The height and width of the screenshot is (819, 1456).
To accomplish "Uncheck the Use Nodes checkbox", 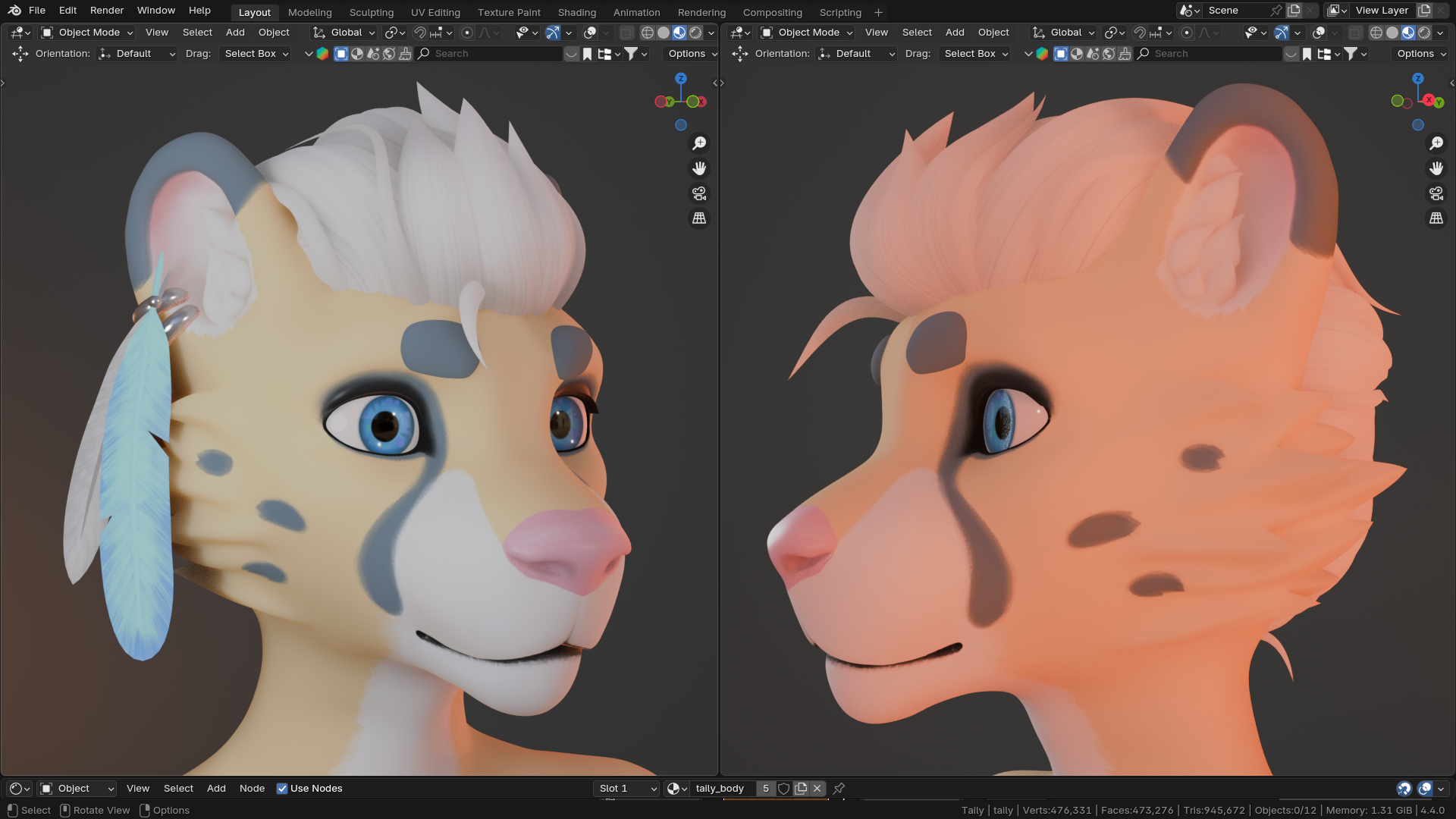I will tap(282, 789).
